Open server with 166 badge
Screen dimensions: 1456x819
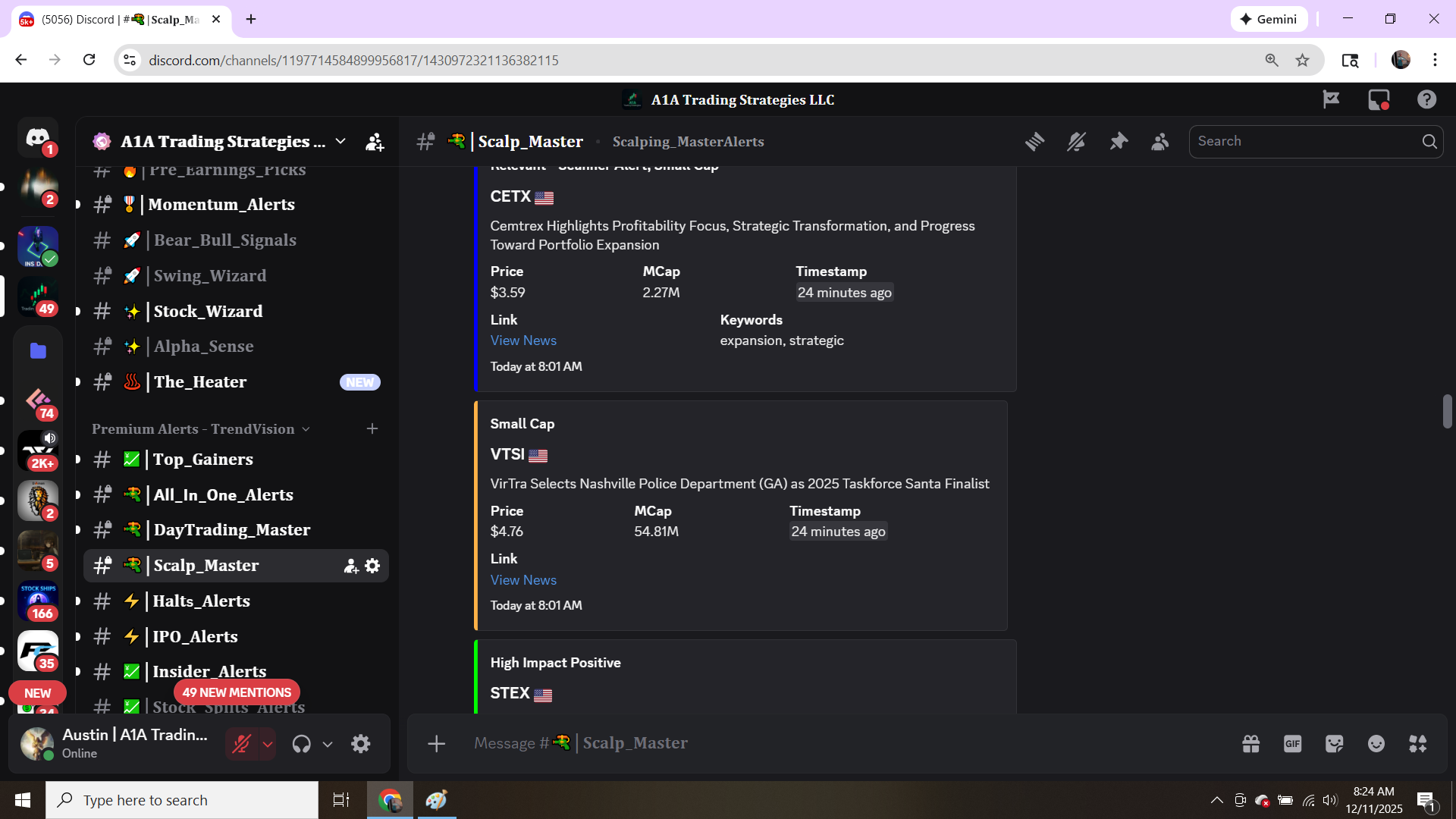pos(38,601)
